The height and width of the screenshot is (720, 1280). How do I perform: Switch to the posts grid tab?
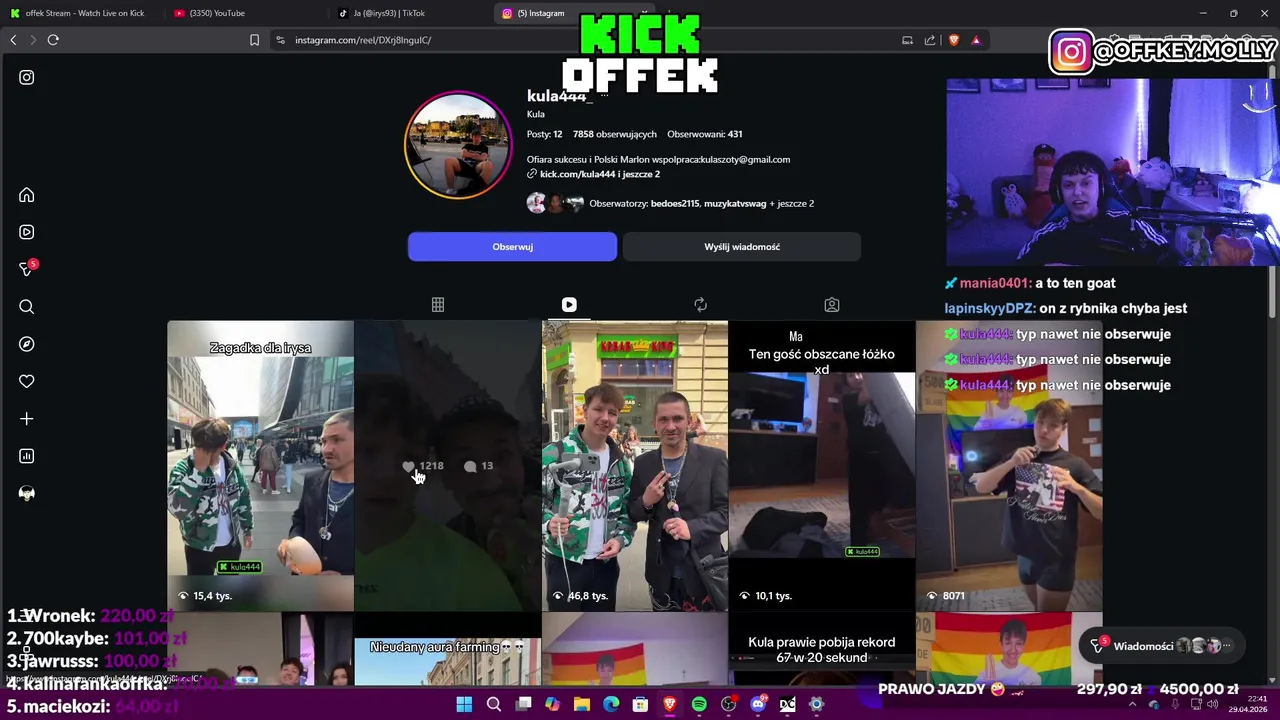click(x=438, y=304)
